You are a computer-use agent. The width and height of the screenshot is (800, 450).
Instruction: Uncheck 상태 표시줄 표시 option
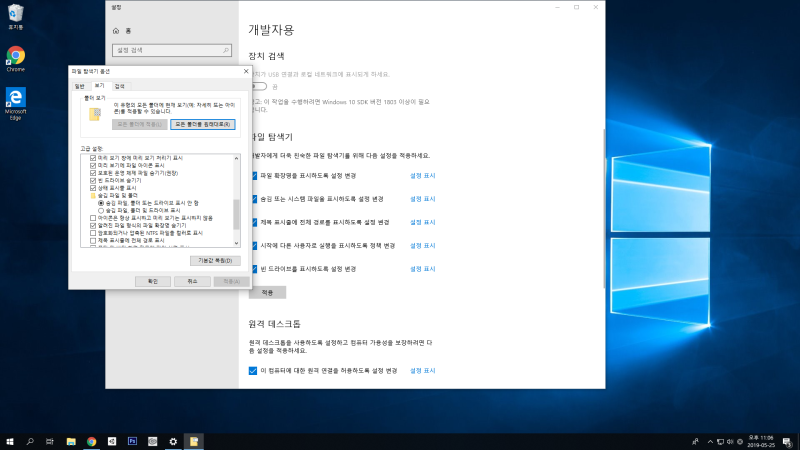93,188
